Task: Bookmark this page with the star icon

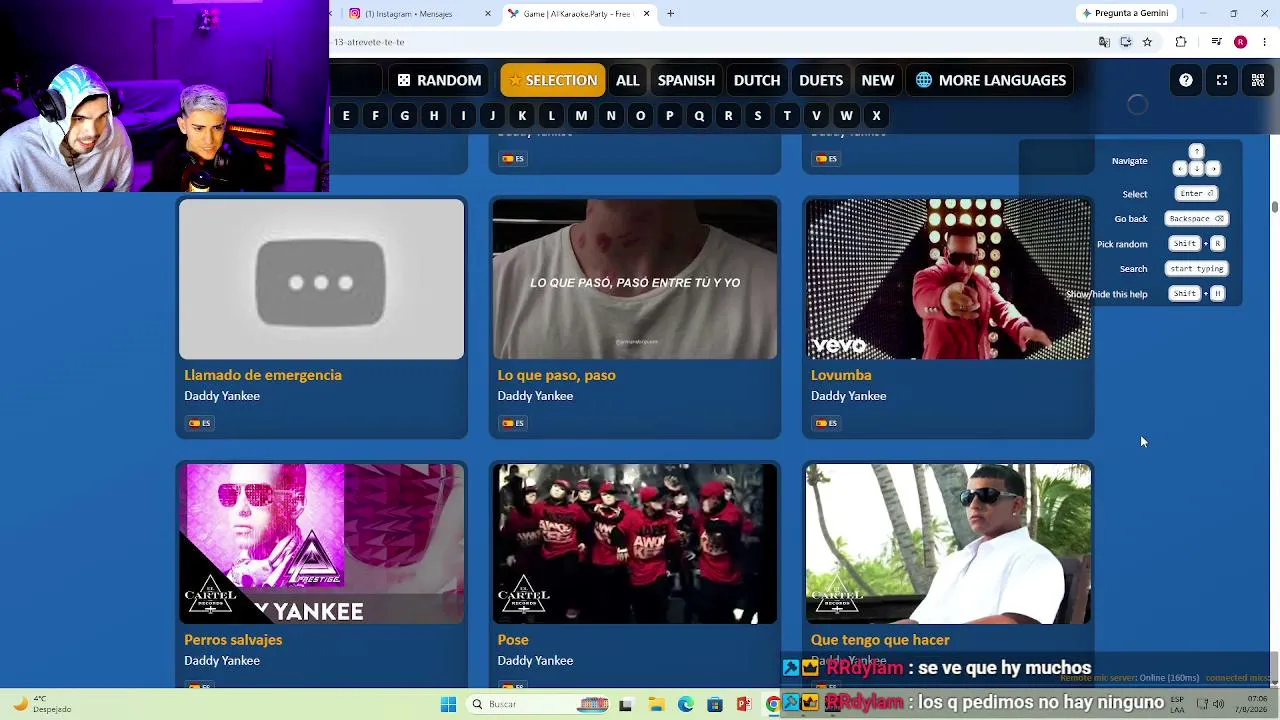Action: click(x=1147, y=42)
